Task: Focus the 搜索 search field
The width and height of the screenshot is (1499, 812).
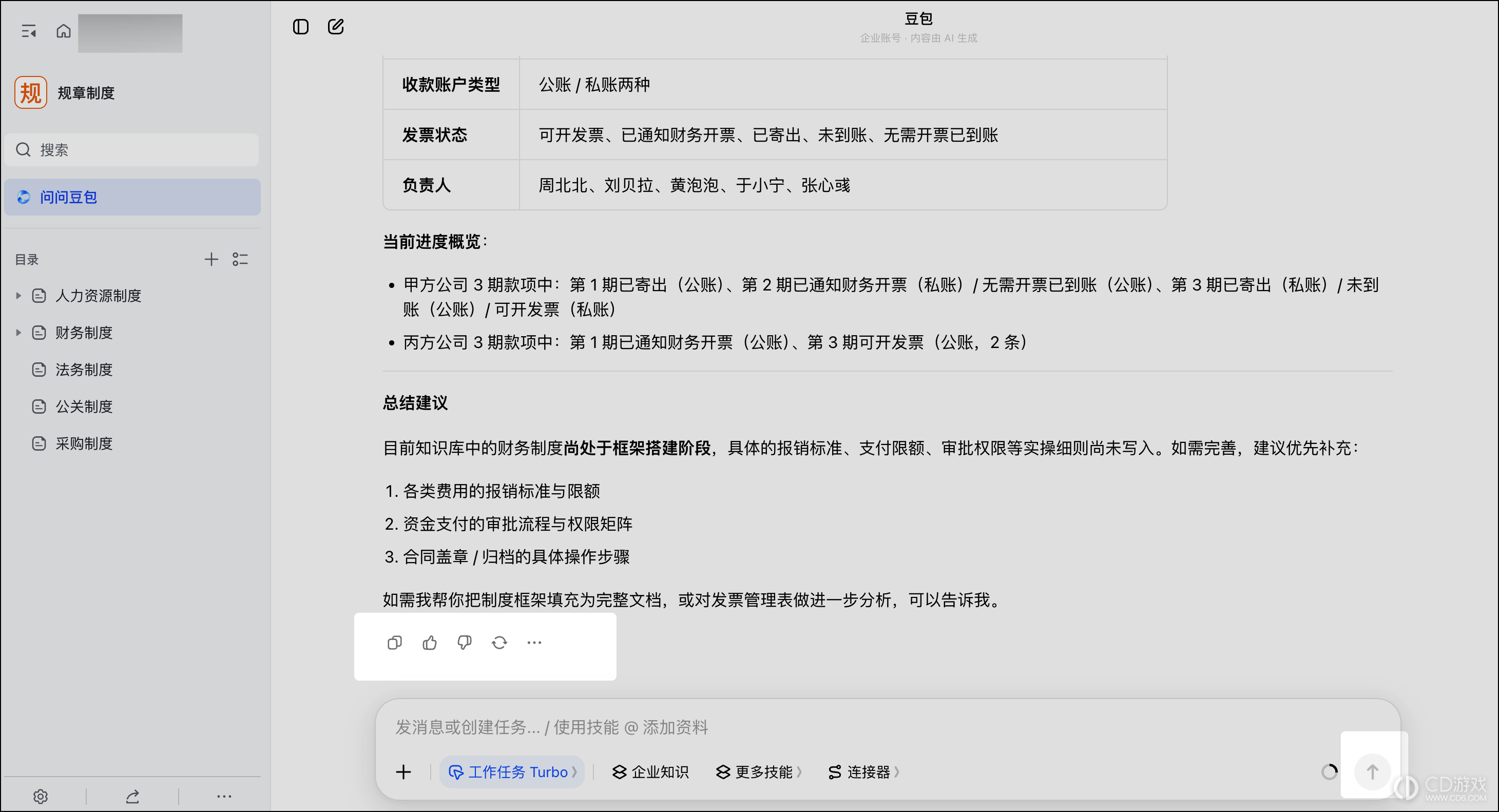Action: pos(131,150)
